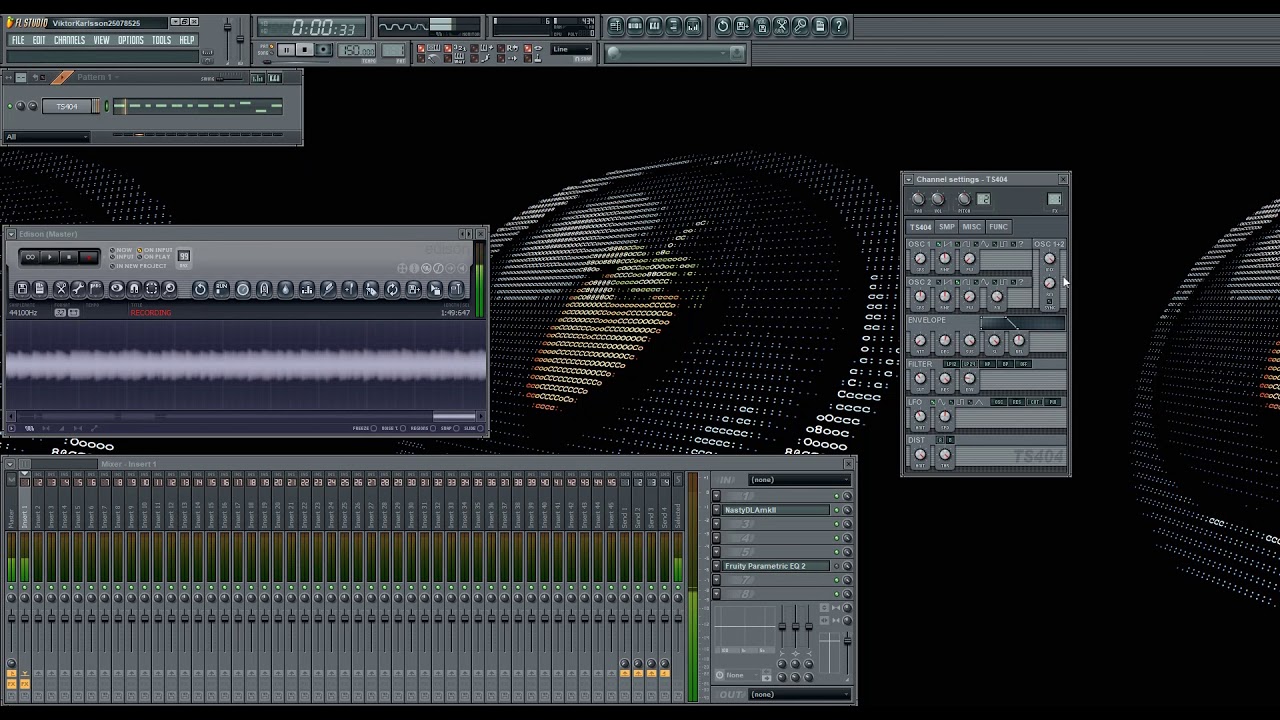
Task: Click Edison's zoom magnifier icon
Action: pos(170,289)
